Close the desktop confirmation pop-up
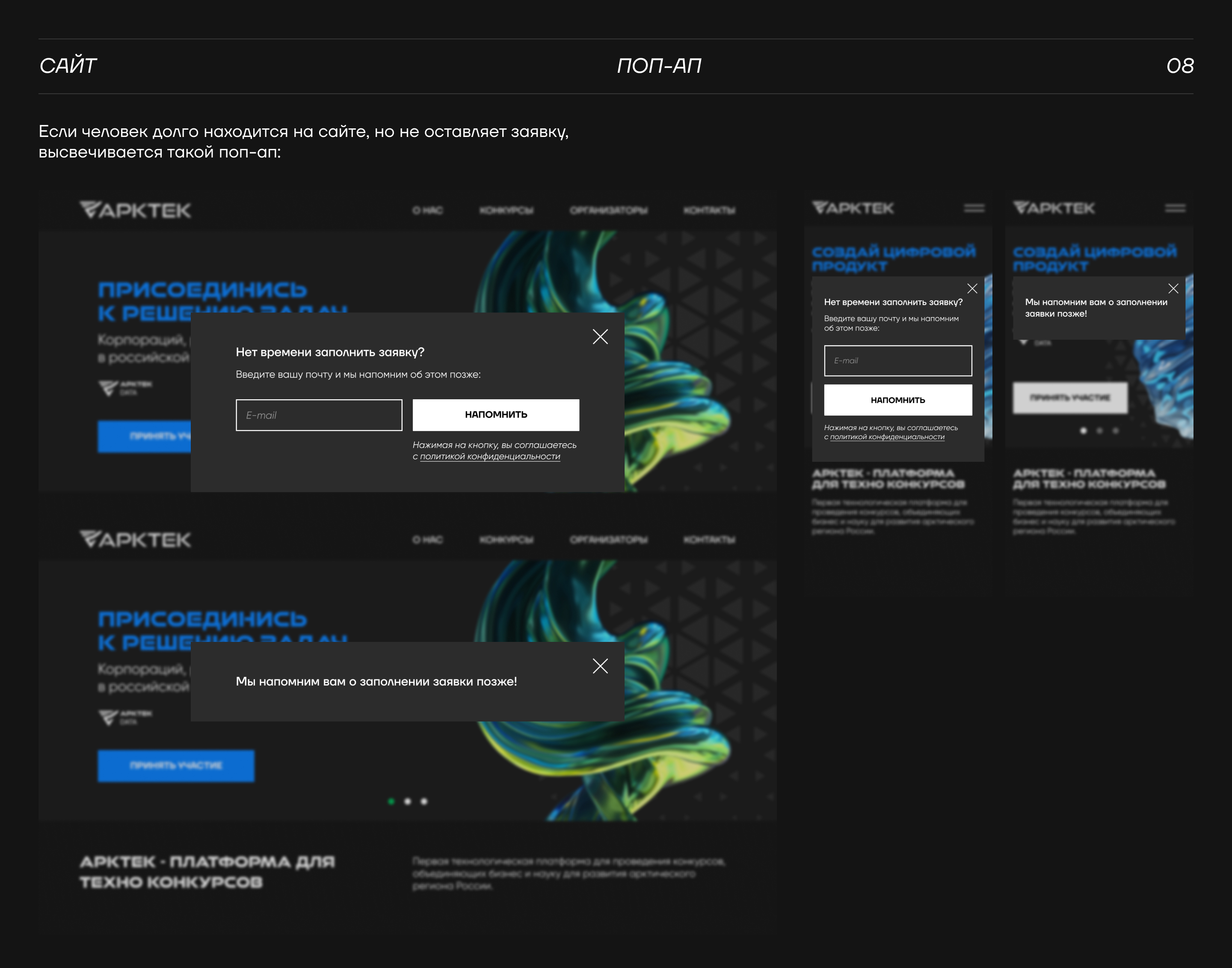The width and height of the screenshot is (1232, 968). (600, 666)
